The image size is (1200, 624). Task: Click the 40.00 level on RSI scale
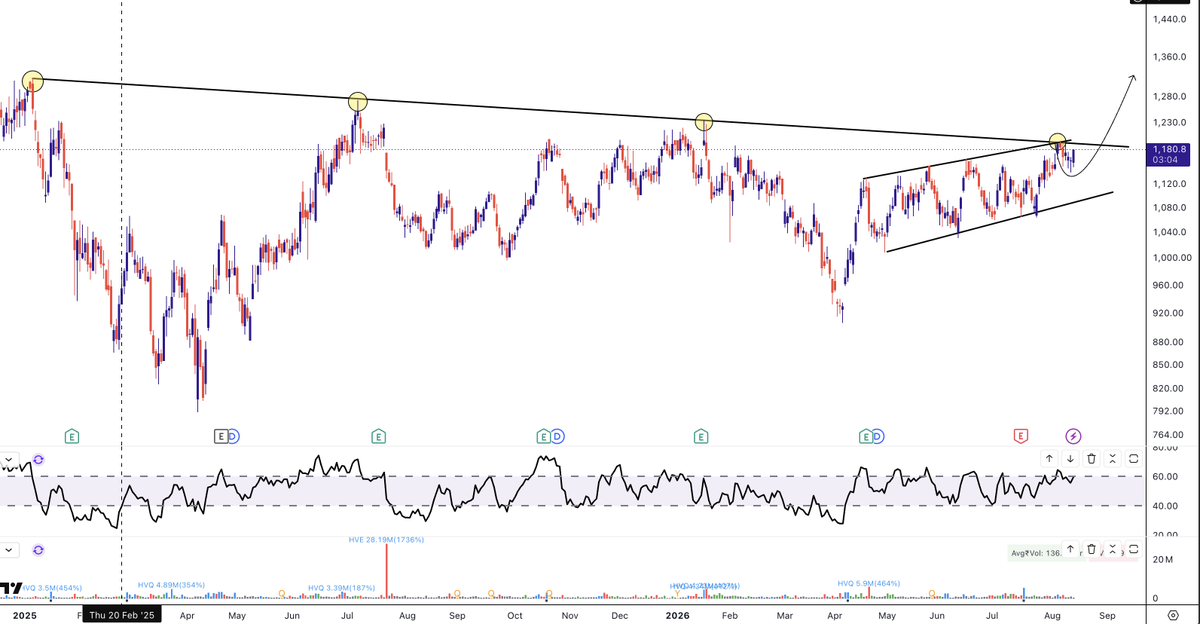(1166, 505)
